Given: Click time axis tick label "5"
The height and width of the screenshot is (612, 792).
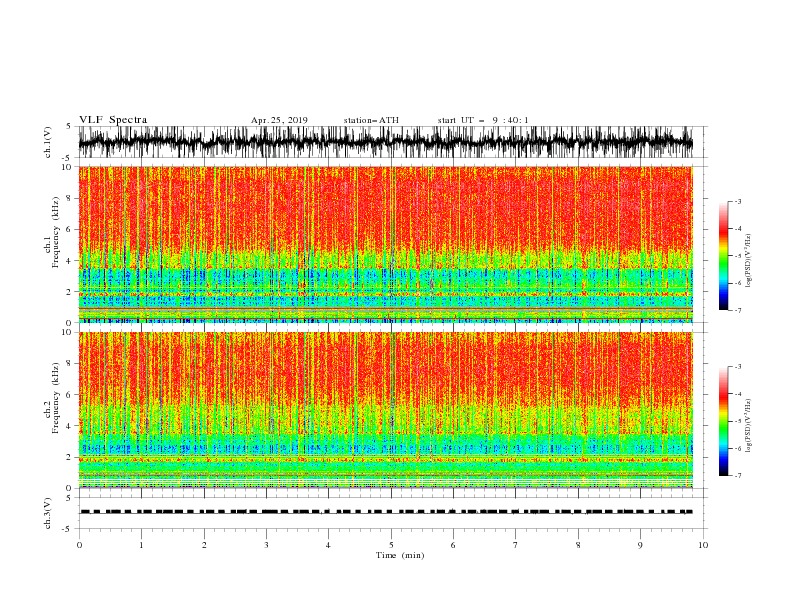Looking at the screenshot, I should click(x=391, y=545).
